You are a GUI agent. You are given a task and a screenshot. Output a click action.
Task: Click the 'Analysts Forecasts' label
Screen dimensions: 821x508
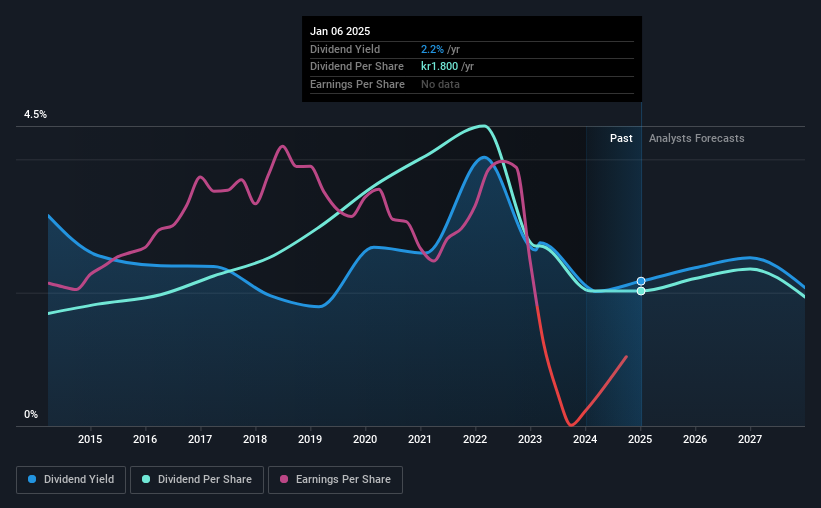coord(696,138)
